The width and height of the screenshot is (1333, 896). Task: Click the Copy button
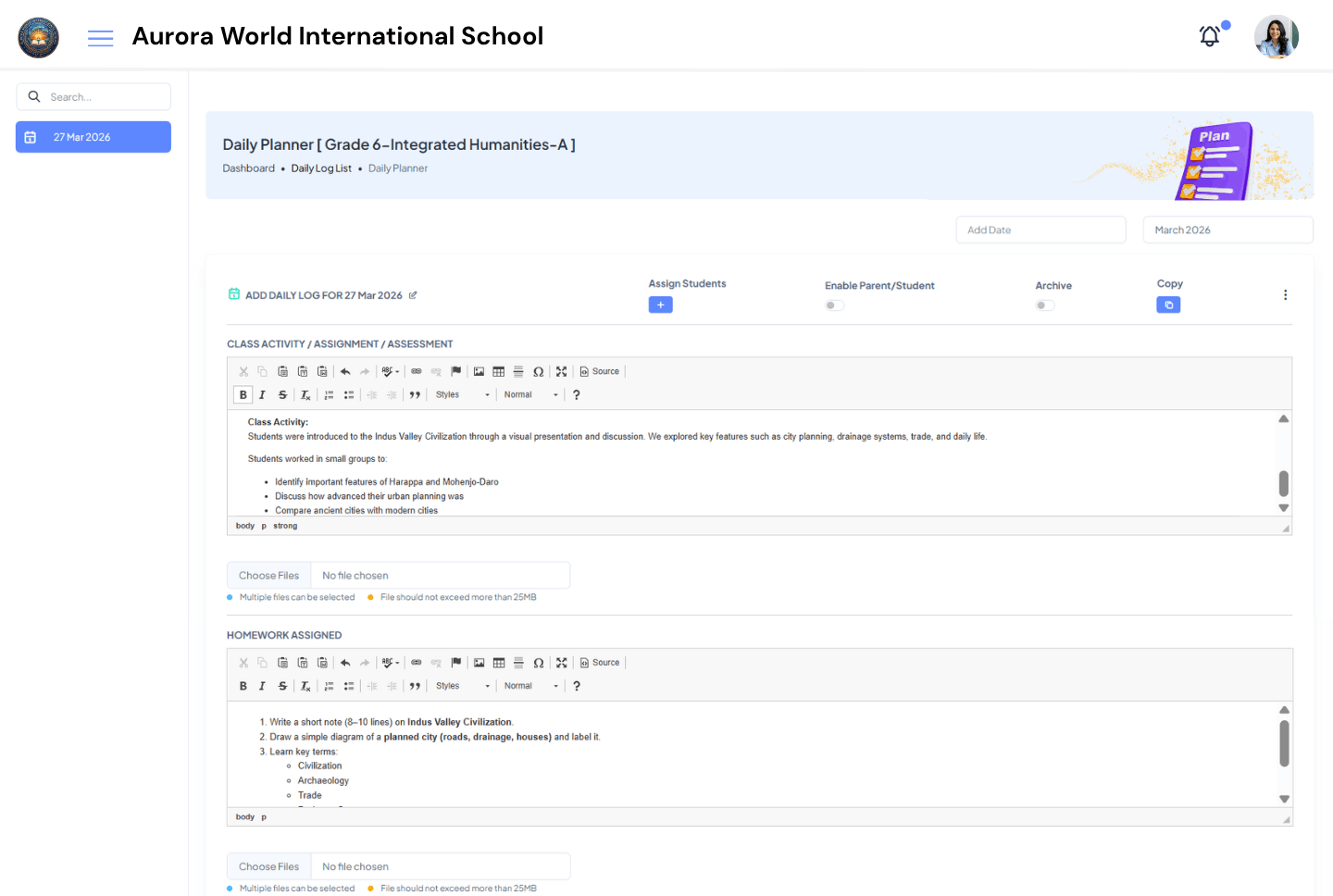click(x=1168, y=305)
